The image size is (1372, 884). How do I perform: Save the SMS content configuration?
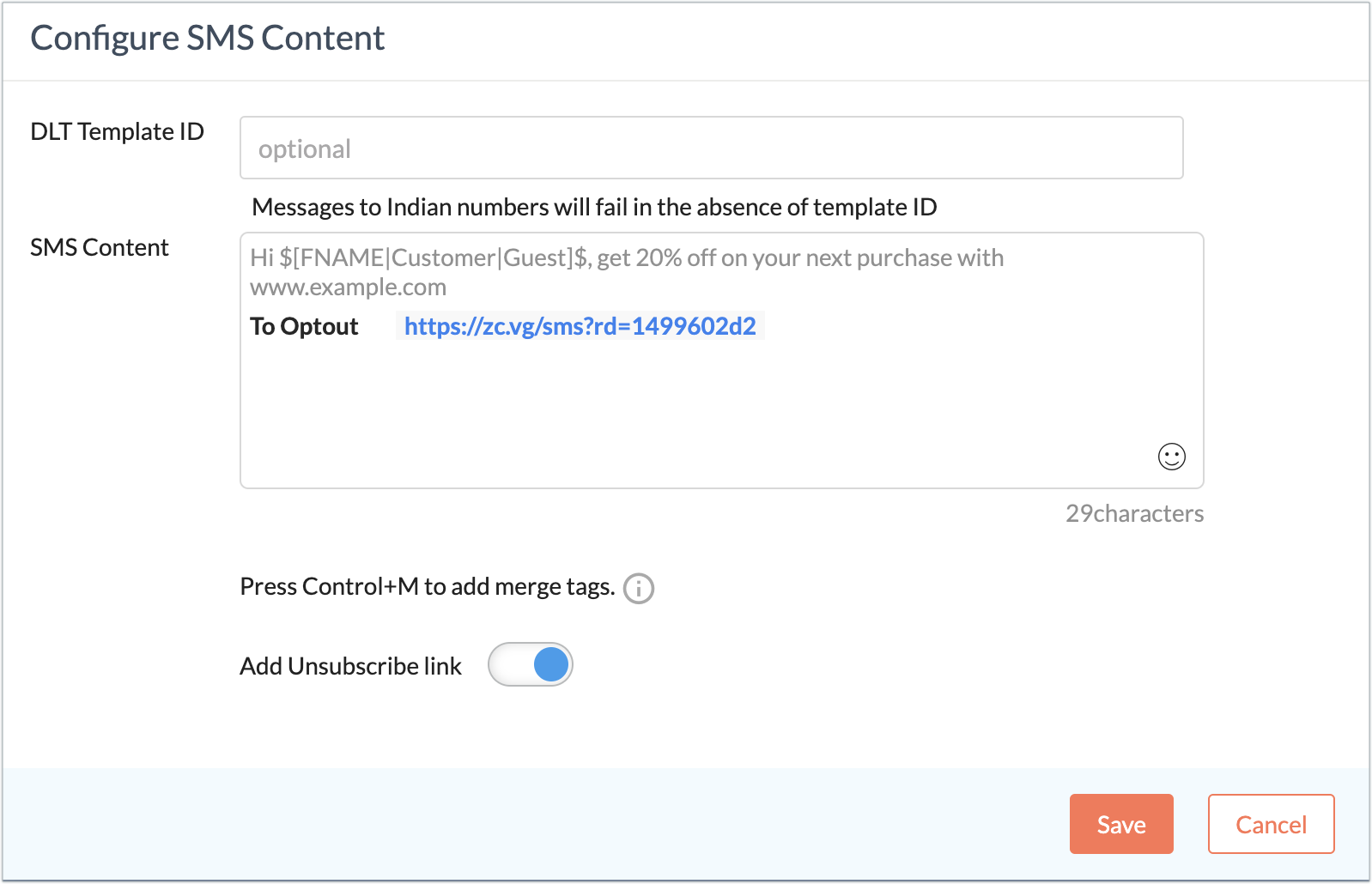(1121, 824)
